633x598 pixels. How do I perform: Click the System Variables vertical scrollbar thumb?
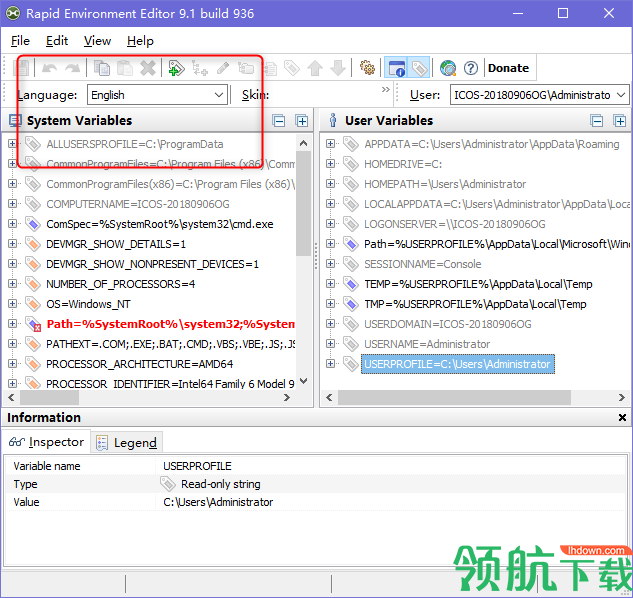[303, 203]
